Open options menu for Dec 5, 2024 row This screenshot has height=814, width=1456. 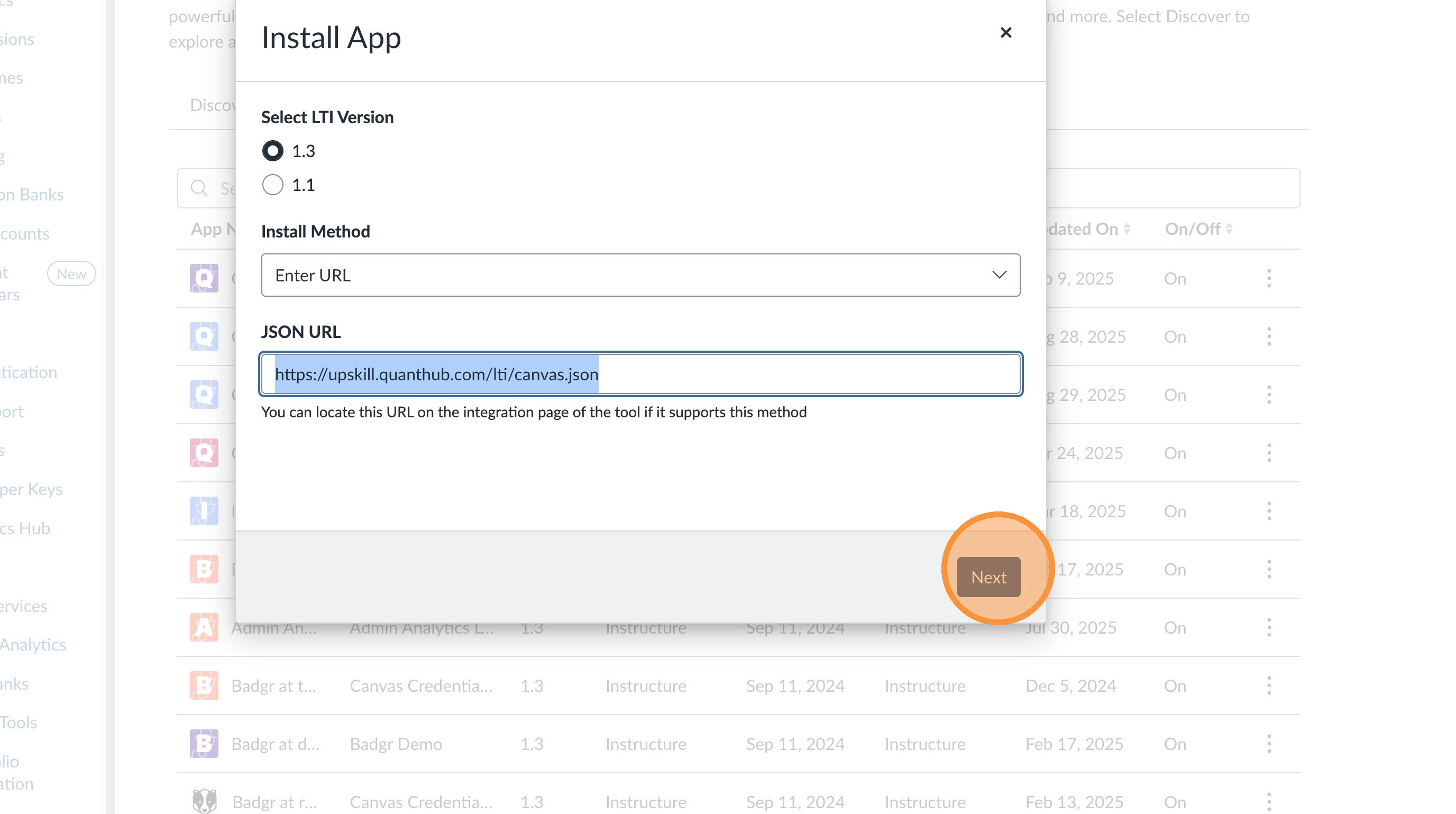pyautogui.click(x=1269, y=685)
